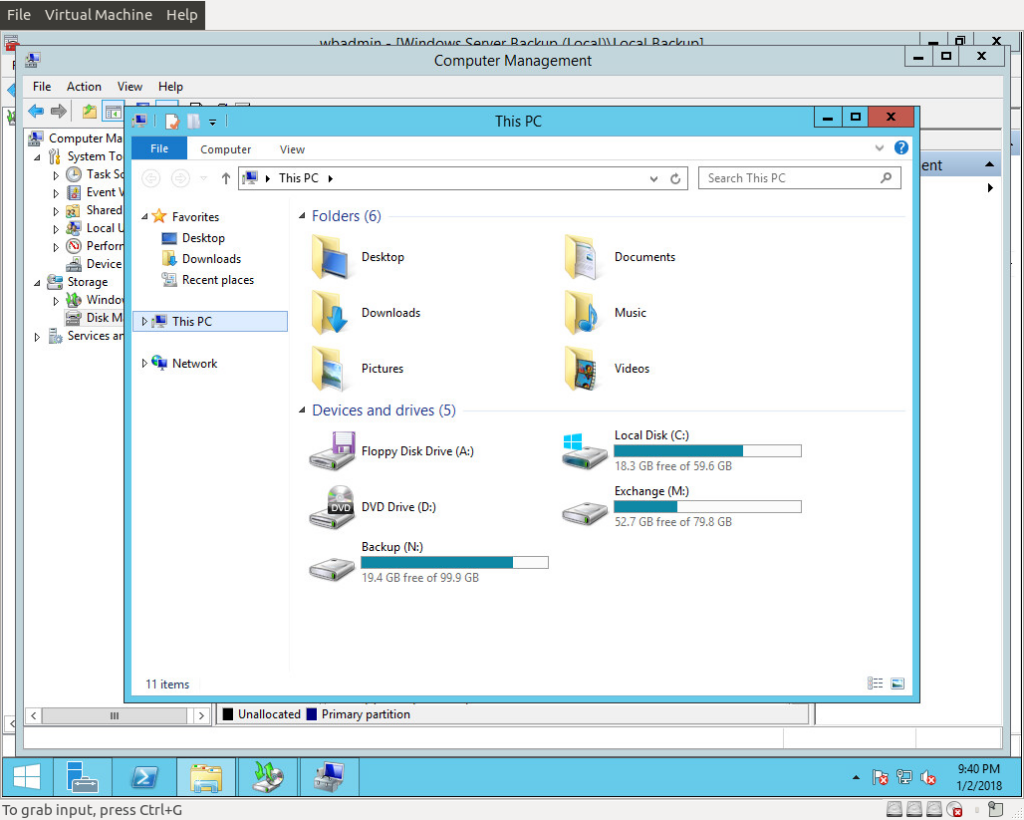The image size is (1024, 820).
Task: Open the File tab in This PC
Action: tap(159, 148)
